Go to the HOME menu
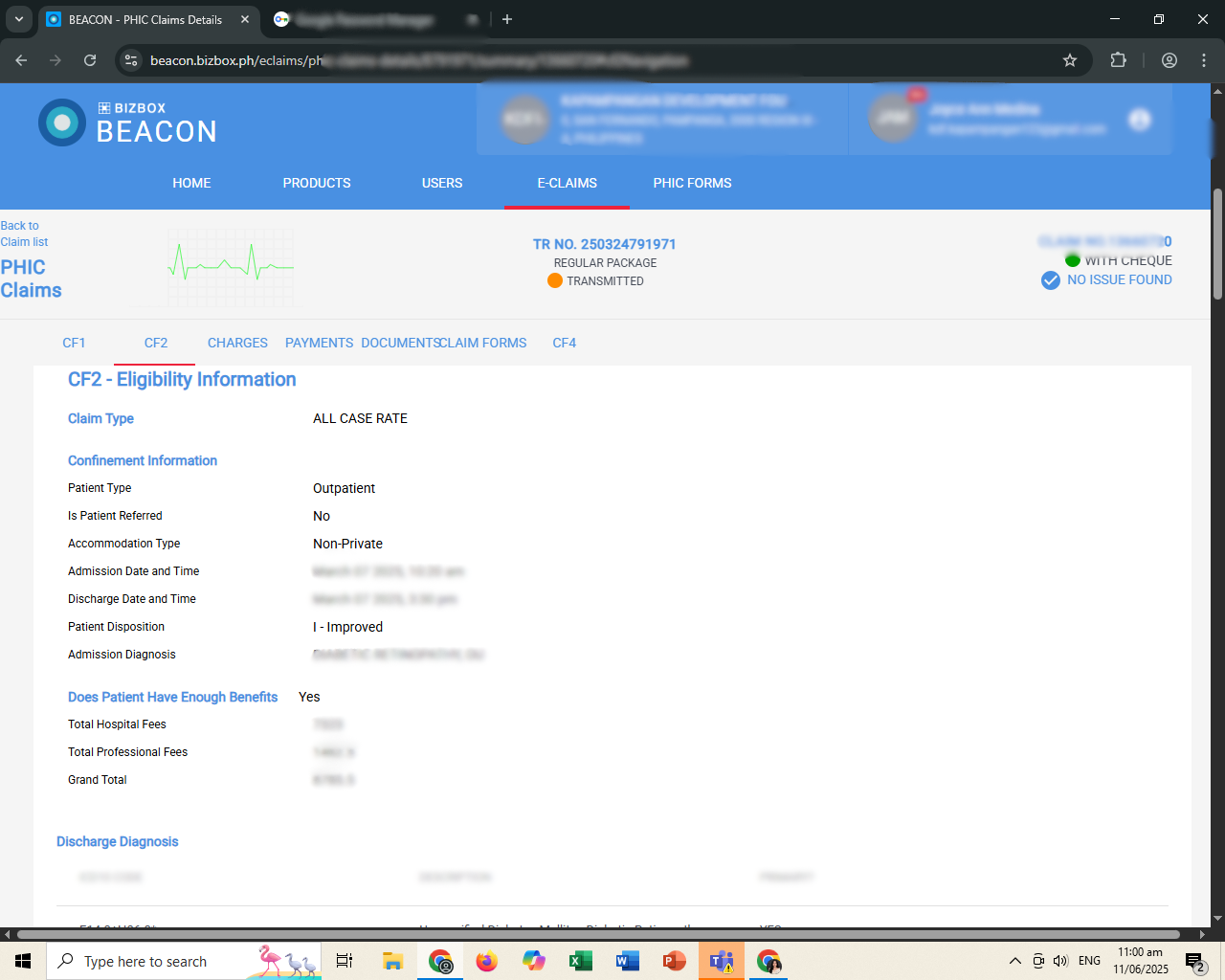 pyautogui.click(x=191, y=183)
